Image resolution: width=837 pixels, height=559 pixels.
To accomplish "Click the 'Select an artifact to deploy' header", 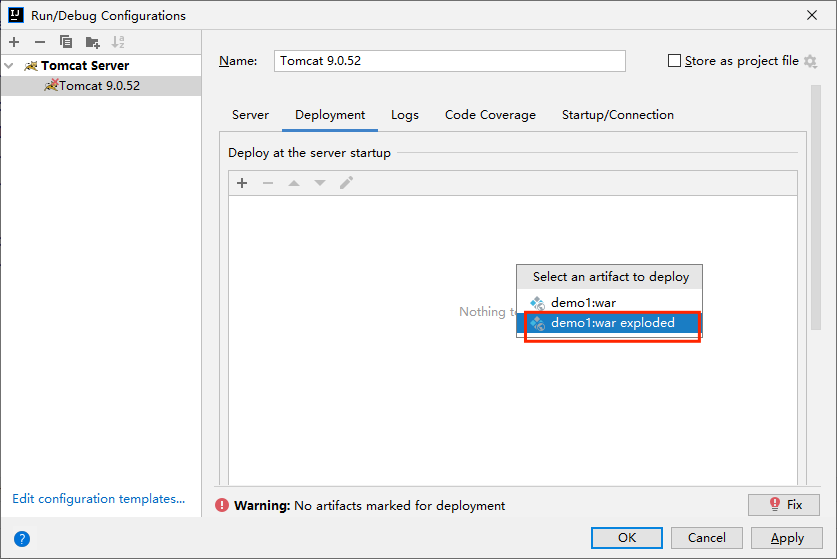I will [611, 277].
